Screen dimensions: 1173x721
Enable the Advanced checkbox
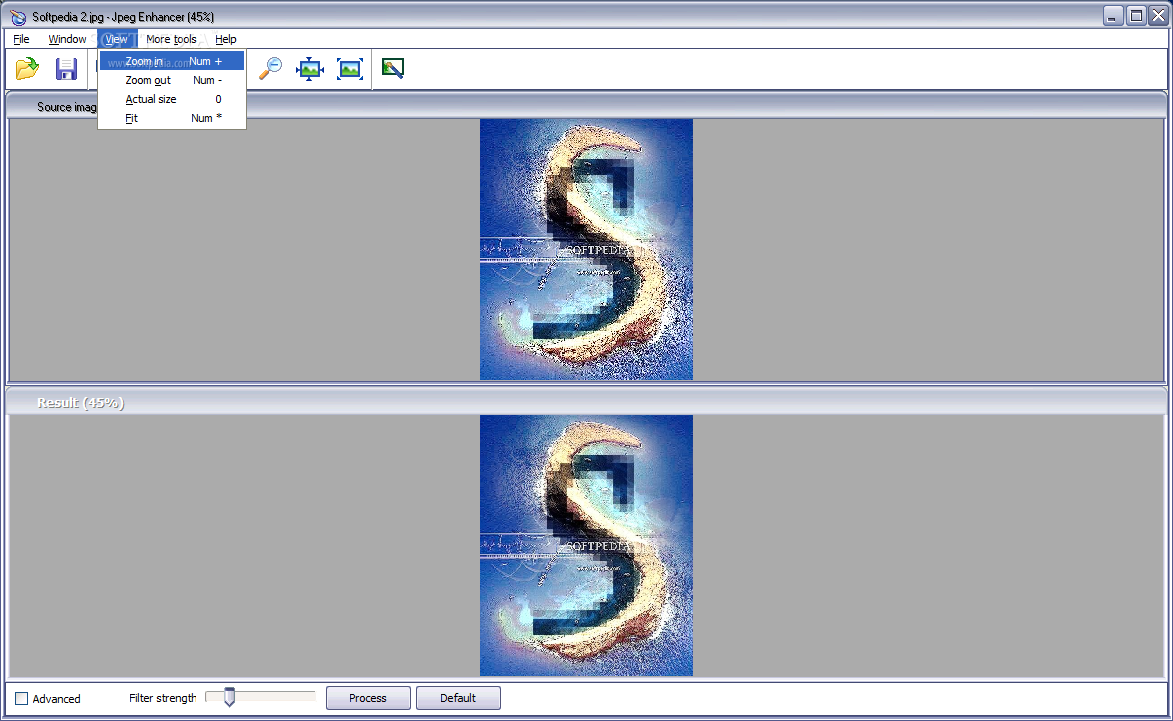click(x=22, y=699)
